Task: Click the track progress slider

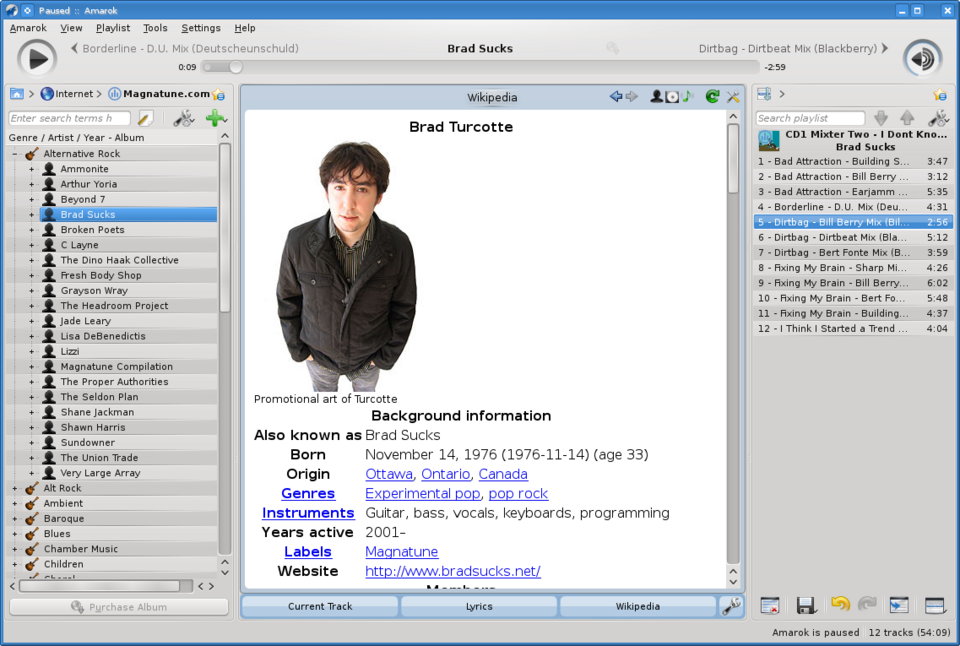Action: [x=480, y=67]
